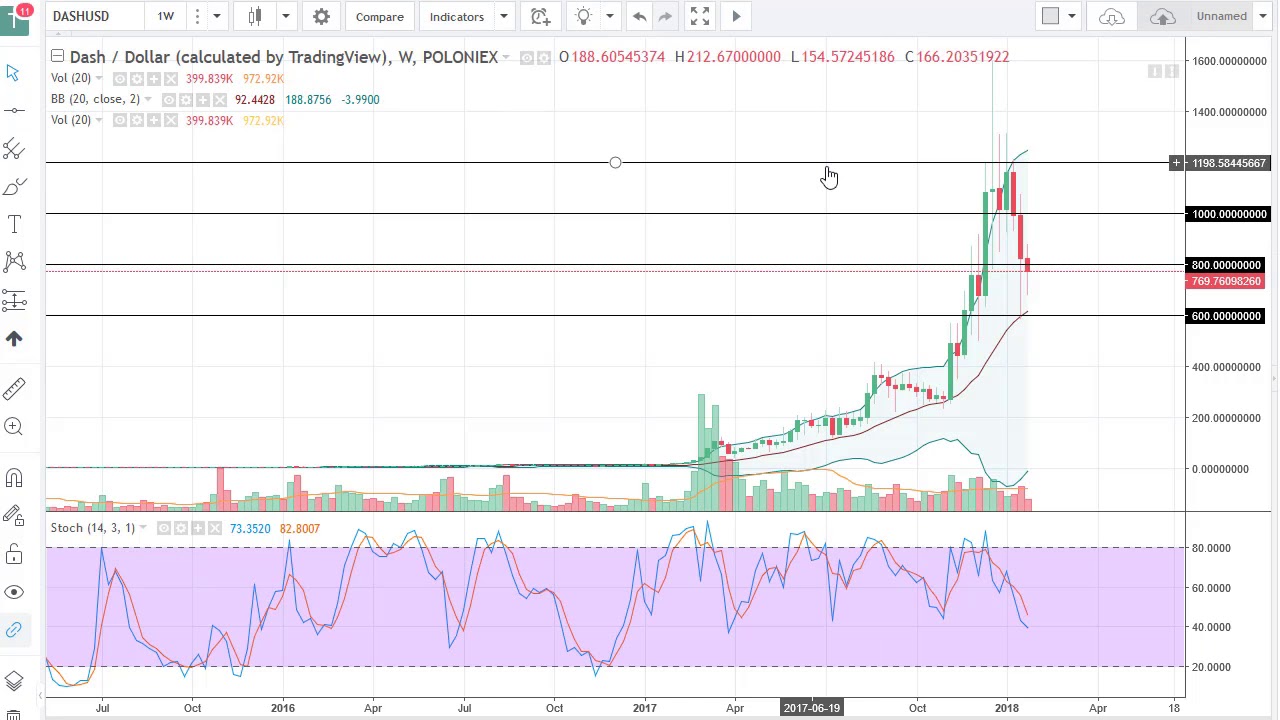
Task: Click the 2017-06-19 date label
Action: pos(812,708)
